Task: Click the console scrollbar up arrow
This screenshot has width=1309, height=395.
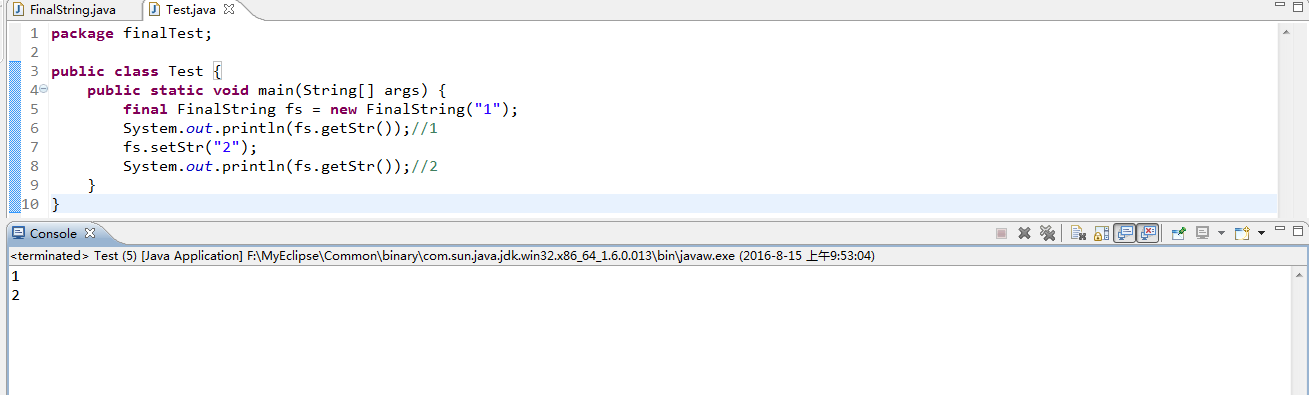Action: (x=1300, y=275)
